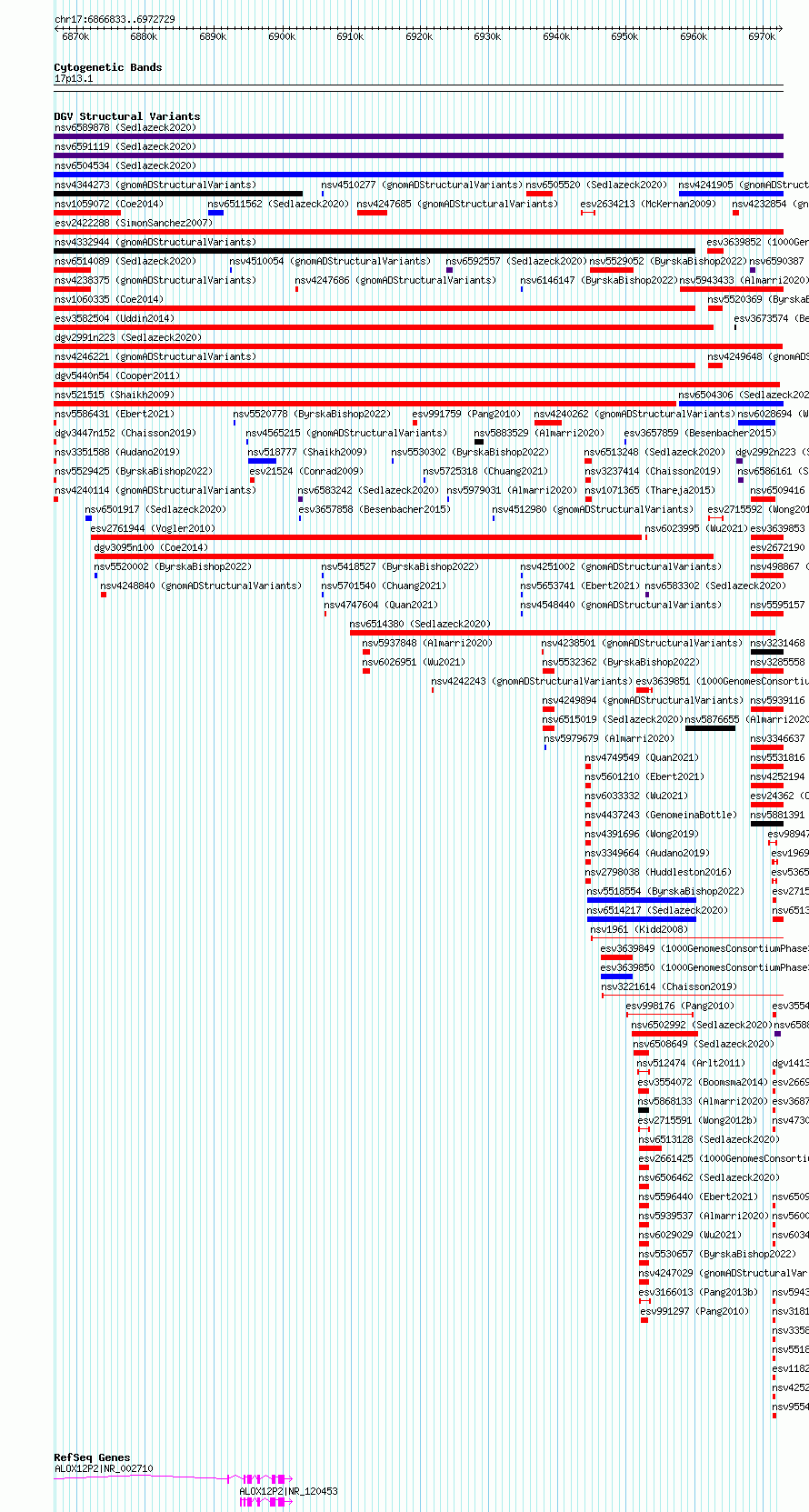Click the red bar under nsv6502992
Image resolution: width=809 pixels, height=1512 pixels.
coord(664,1034)
